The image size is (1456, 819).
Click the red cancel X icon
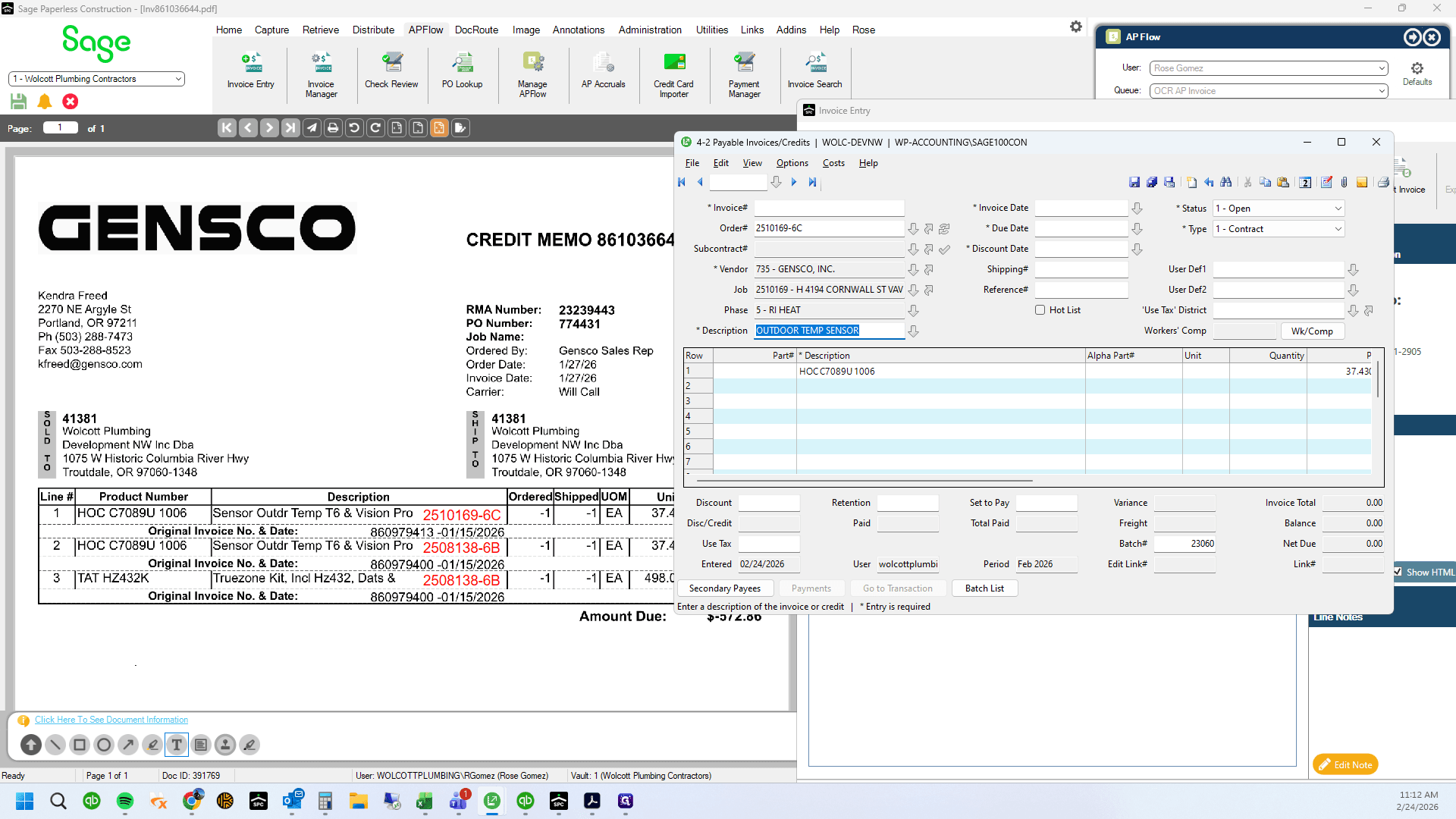click(71, 101)
